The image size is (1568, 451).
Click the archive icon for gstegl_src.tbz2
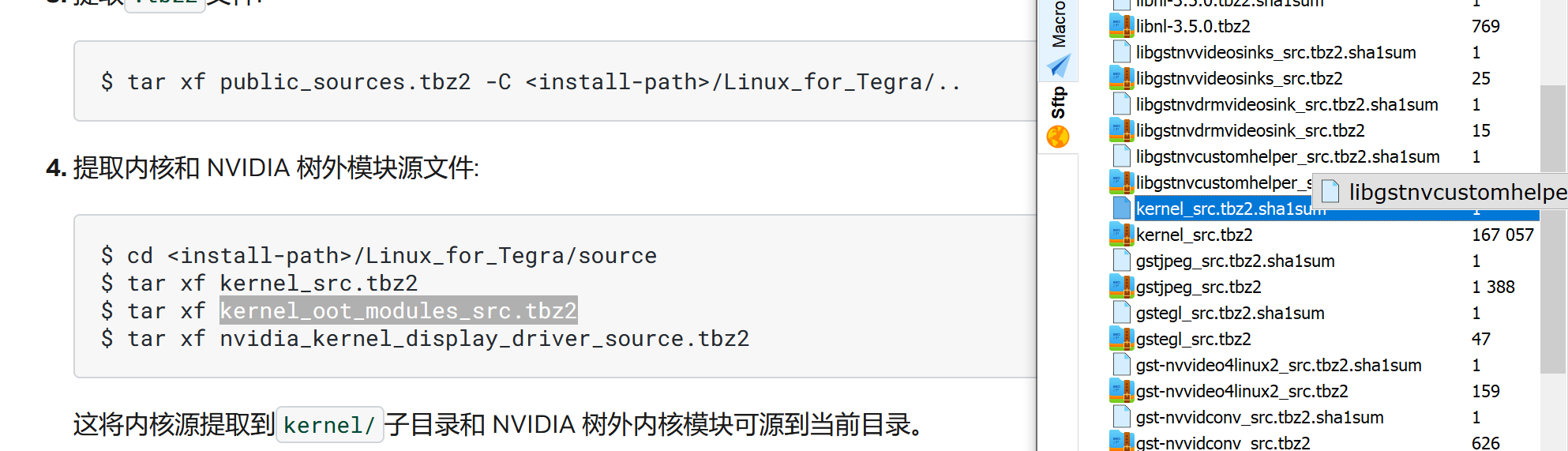[x=1121, y=339]
